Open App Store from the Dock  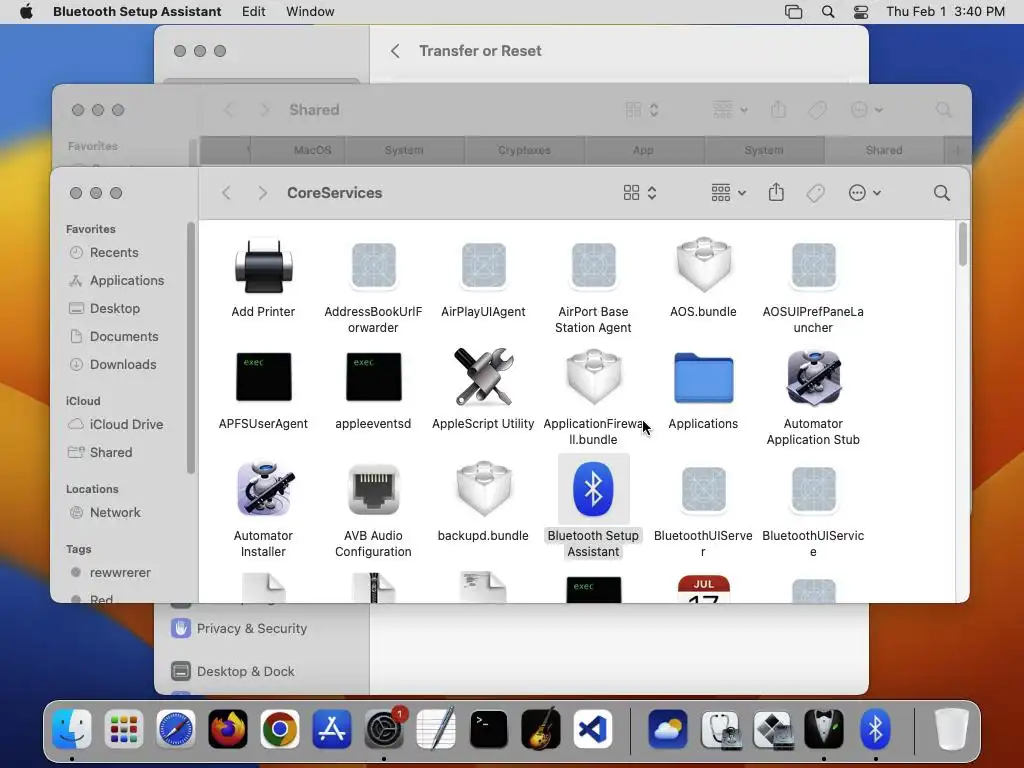pos(332,729)
